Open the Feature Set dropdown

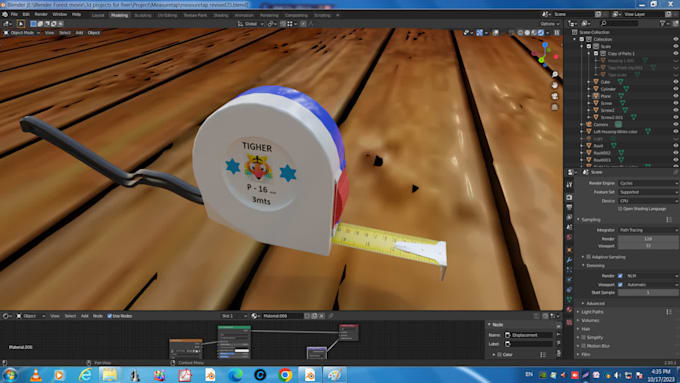click(x=648, y=192)
